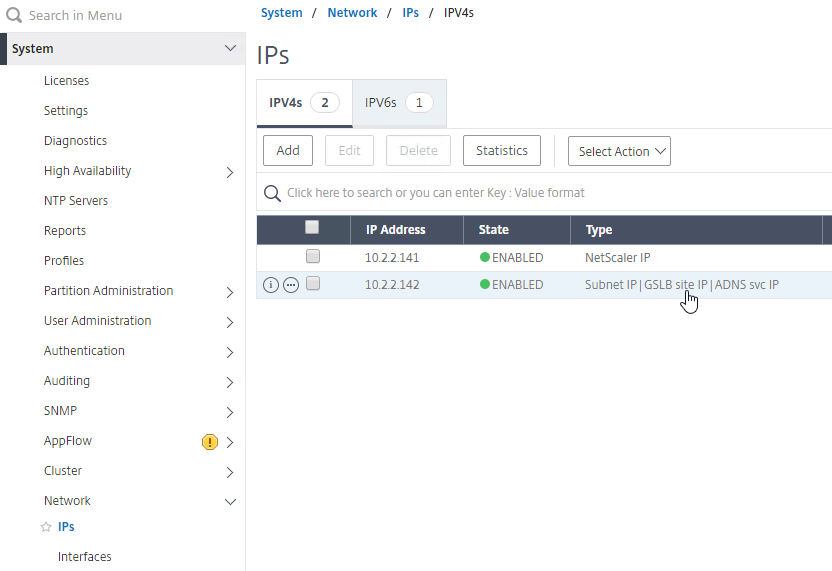Expand AppFlow submenu arrow
Viewport: 832px width, 571px height.
click(x=230, y=443)
